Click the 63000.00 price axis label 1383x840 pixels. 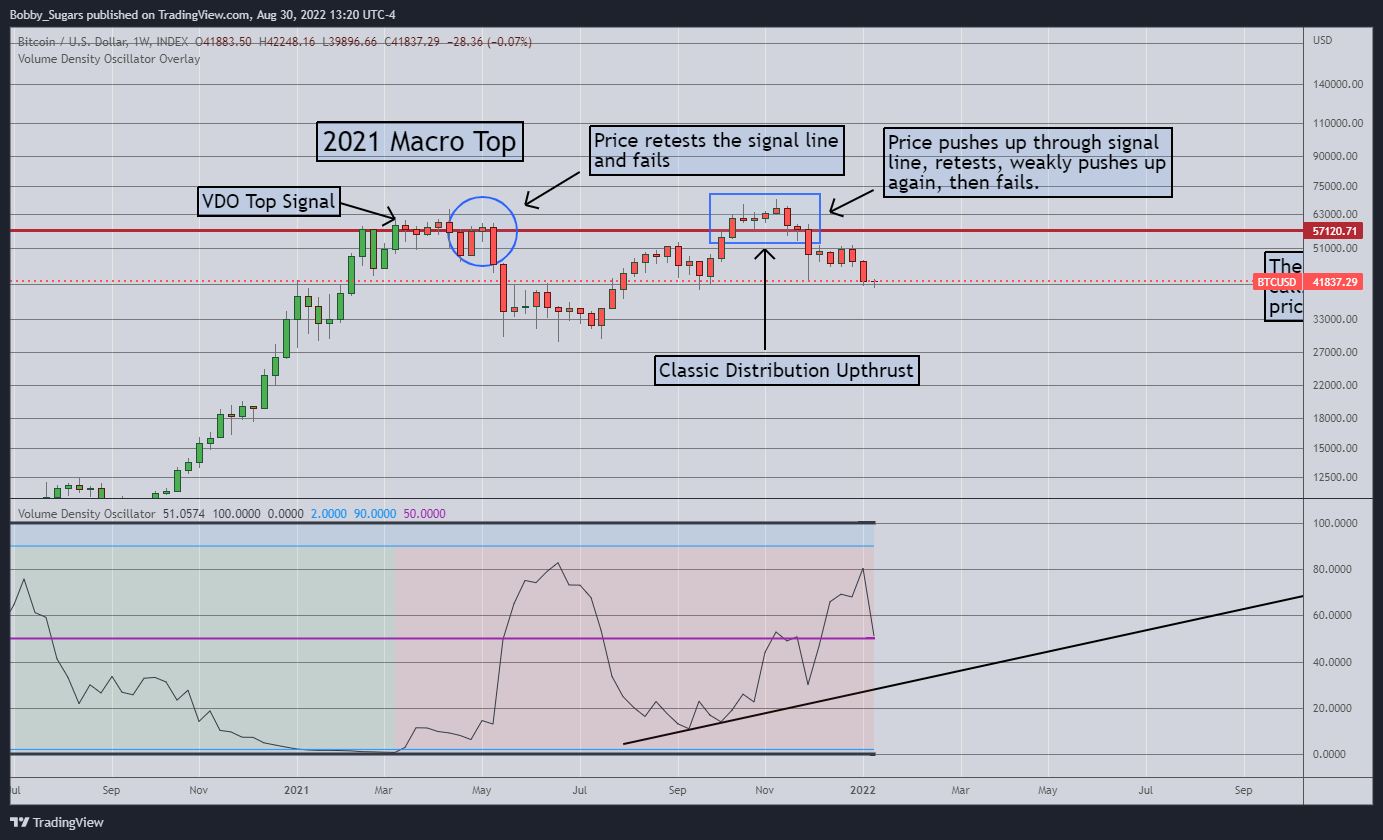1335,214
